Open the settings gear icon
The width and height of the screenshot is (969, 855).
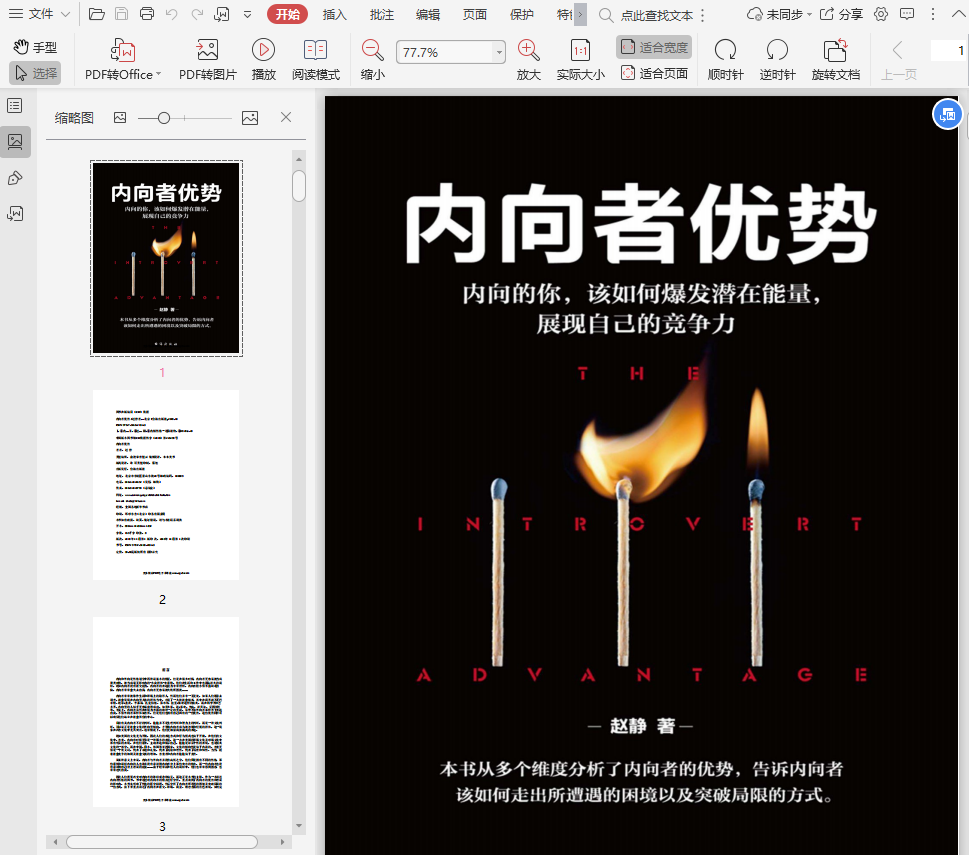pyautogui.click(x=881, y=14)
